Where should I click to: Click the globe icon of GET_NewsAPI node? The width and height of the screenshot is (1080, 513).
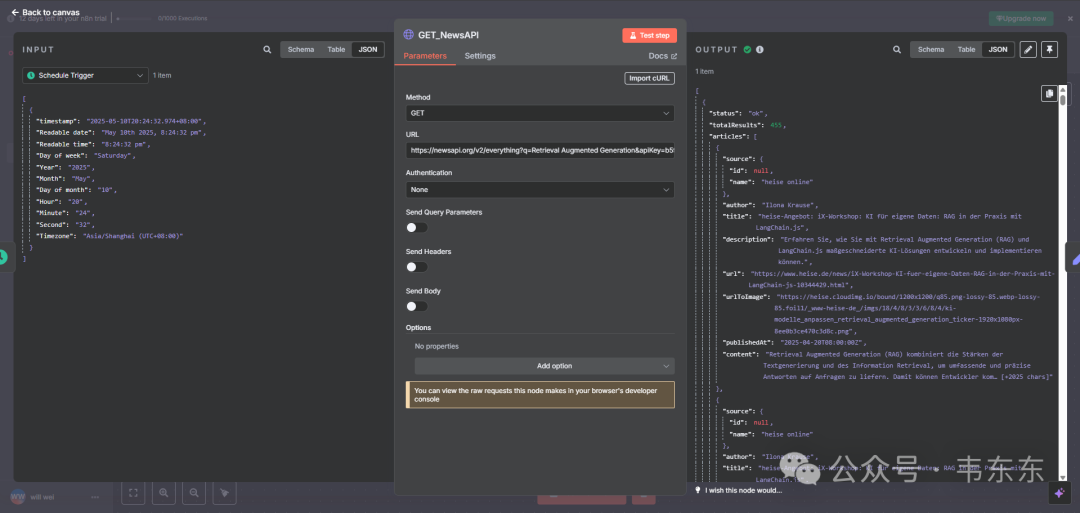[408, 34]
